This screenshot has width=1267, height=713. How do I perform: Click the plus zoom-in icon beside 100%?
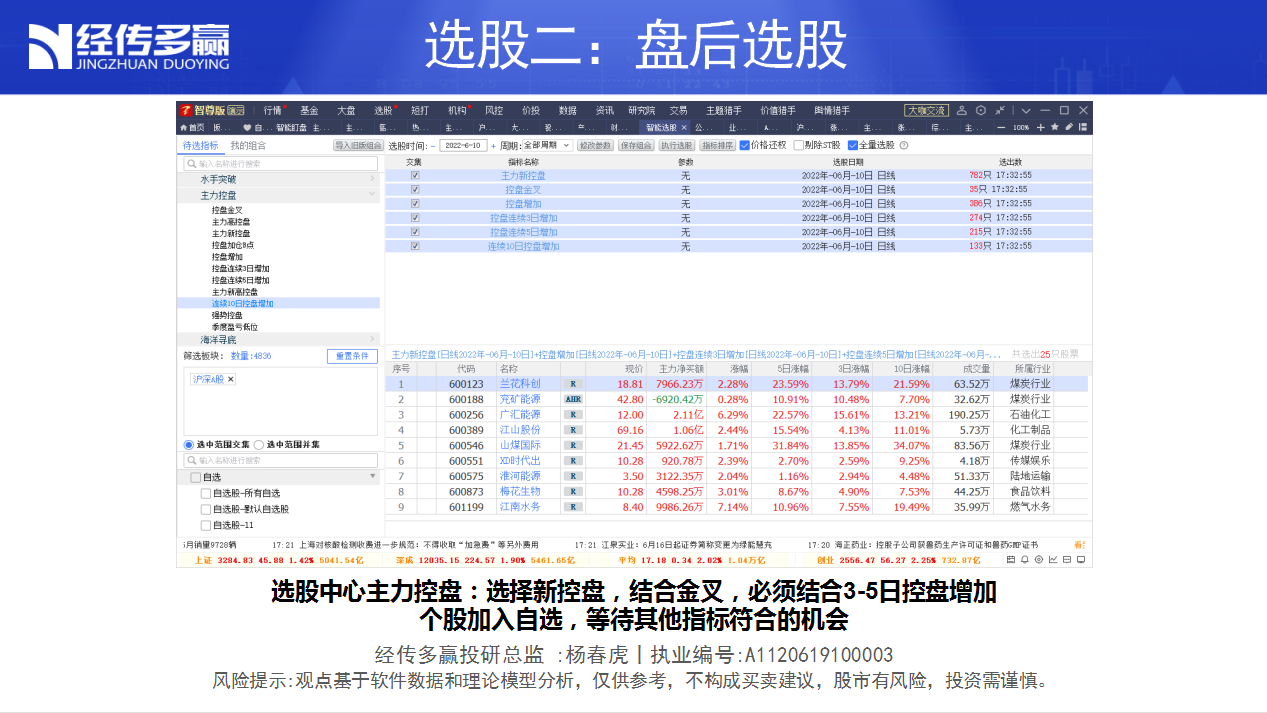(1041, 128)
